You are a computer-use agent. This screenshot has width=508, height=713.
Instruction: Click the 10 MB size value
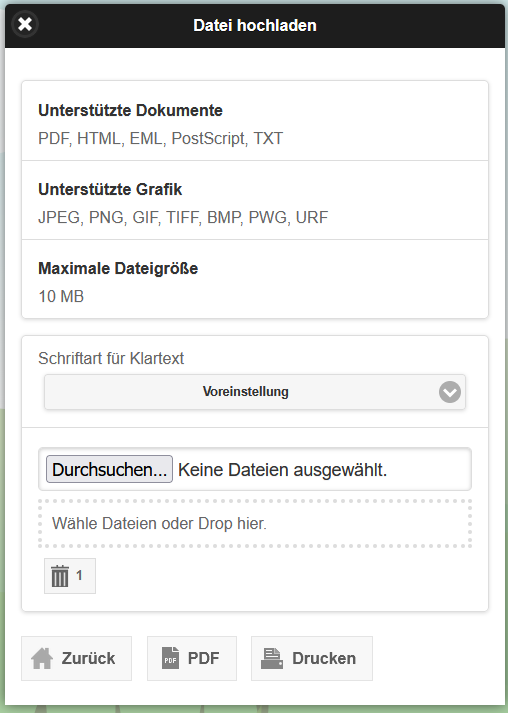tap(61, 296)
